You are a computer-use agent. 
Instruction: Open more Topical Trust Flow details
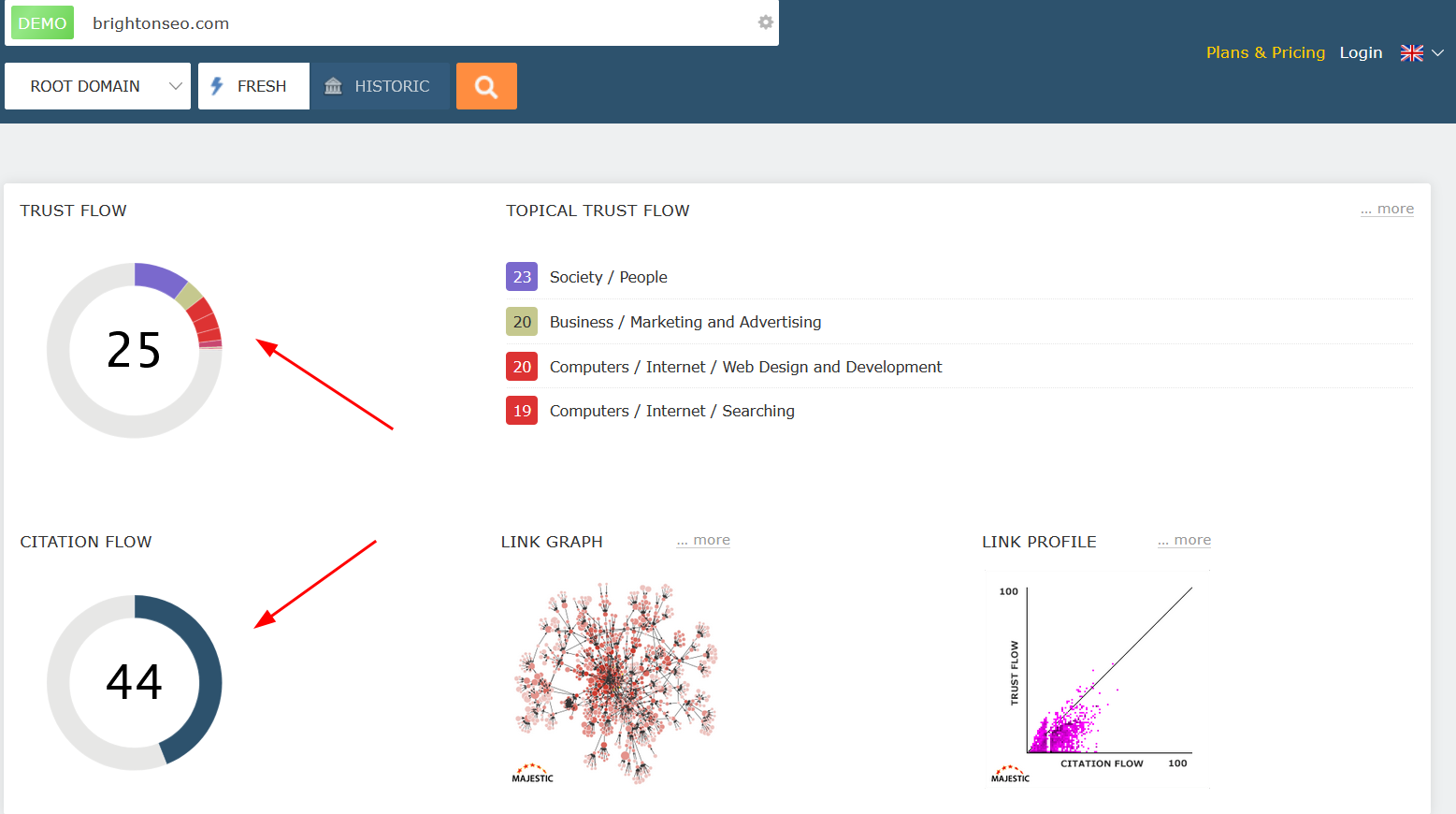pos(1387,210)
